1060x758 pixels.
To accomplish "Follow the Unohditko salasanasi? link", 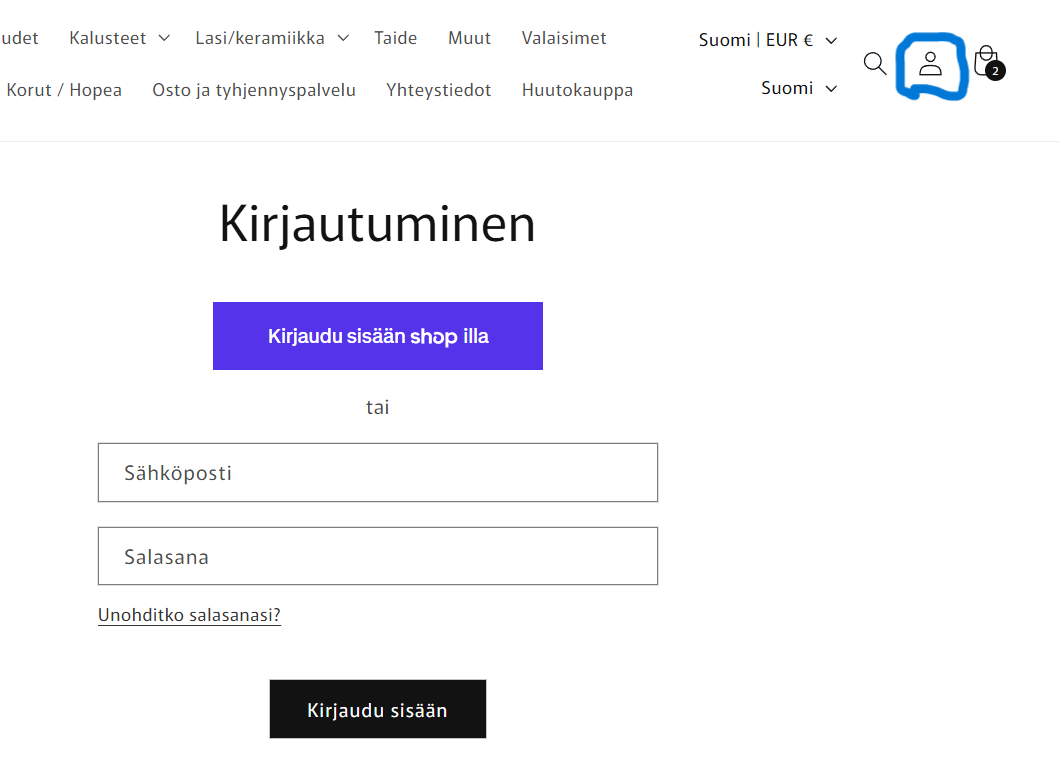I will 189,615.
